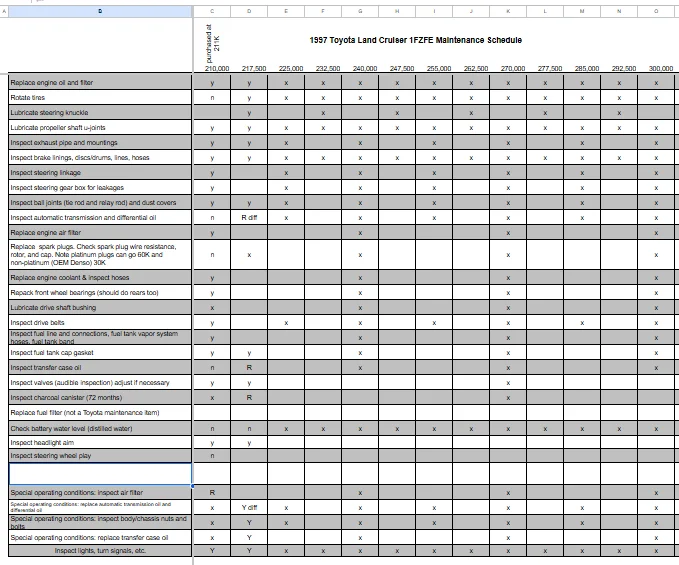Select 'Inspect drive belts' cell
Screen dimensions: 679x565
(100, 323)
